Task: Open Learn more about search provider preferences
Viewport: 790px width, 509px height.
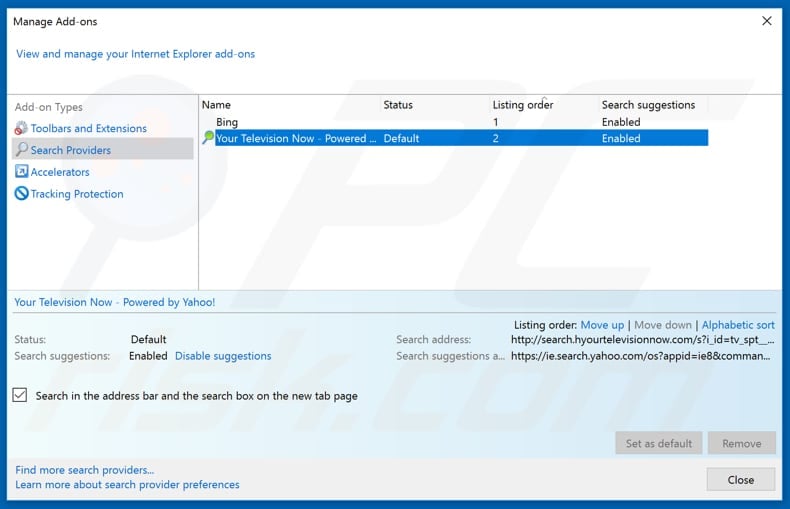Action: pos(127,484)
